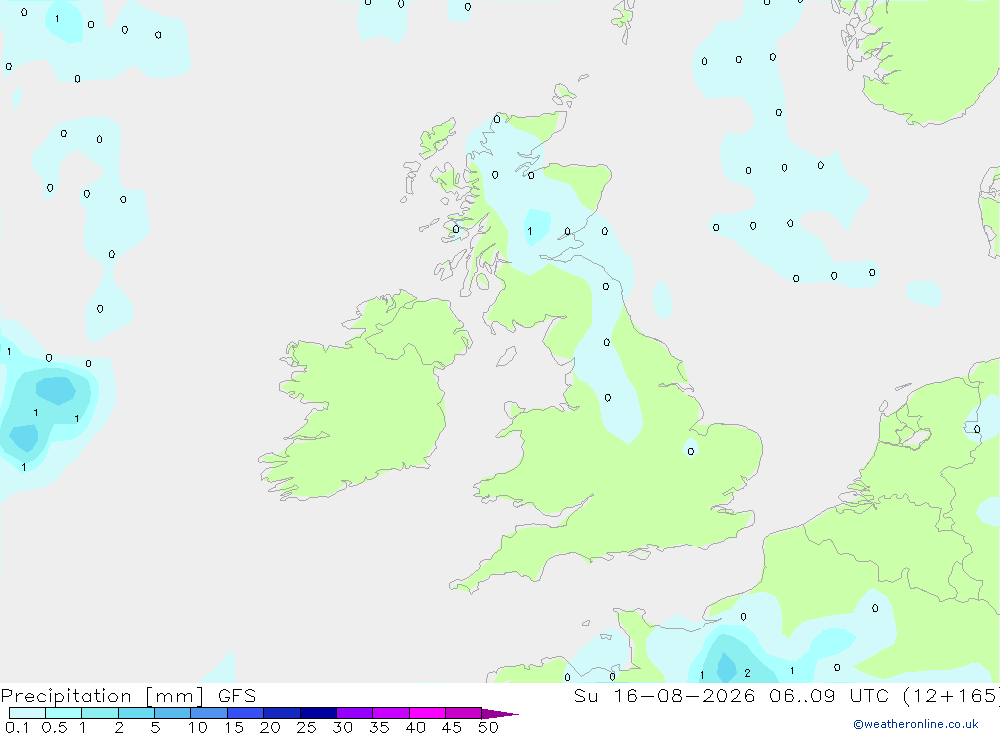Click the '[mm]' unit label
Screen dimensions: 1000x733
pyautogui.click(x=175, y=696)
